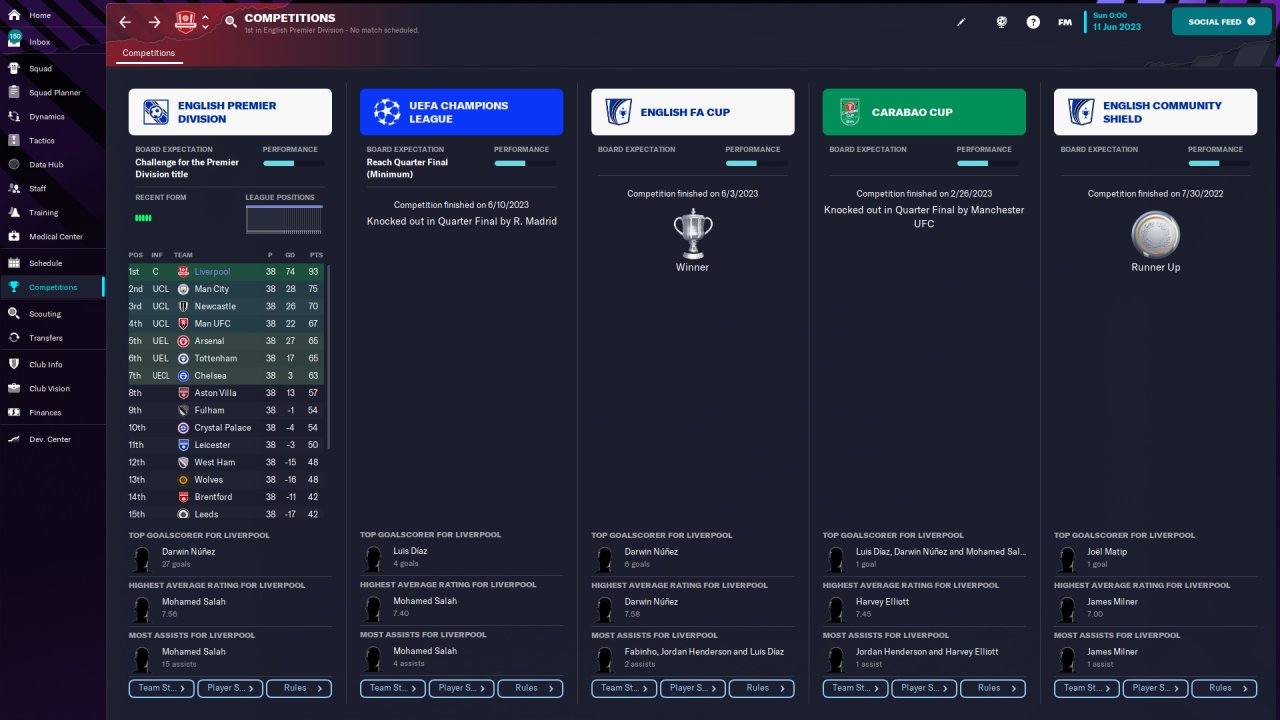
Task: Open the Social Feed
Action: (x=1222, y=22)
